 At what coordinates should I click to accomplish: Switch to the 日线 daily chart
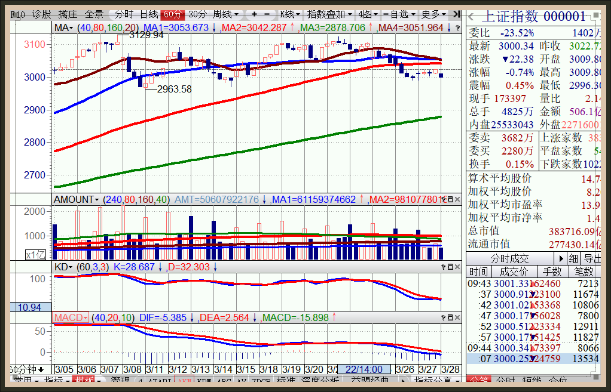[x=149, y=14]
